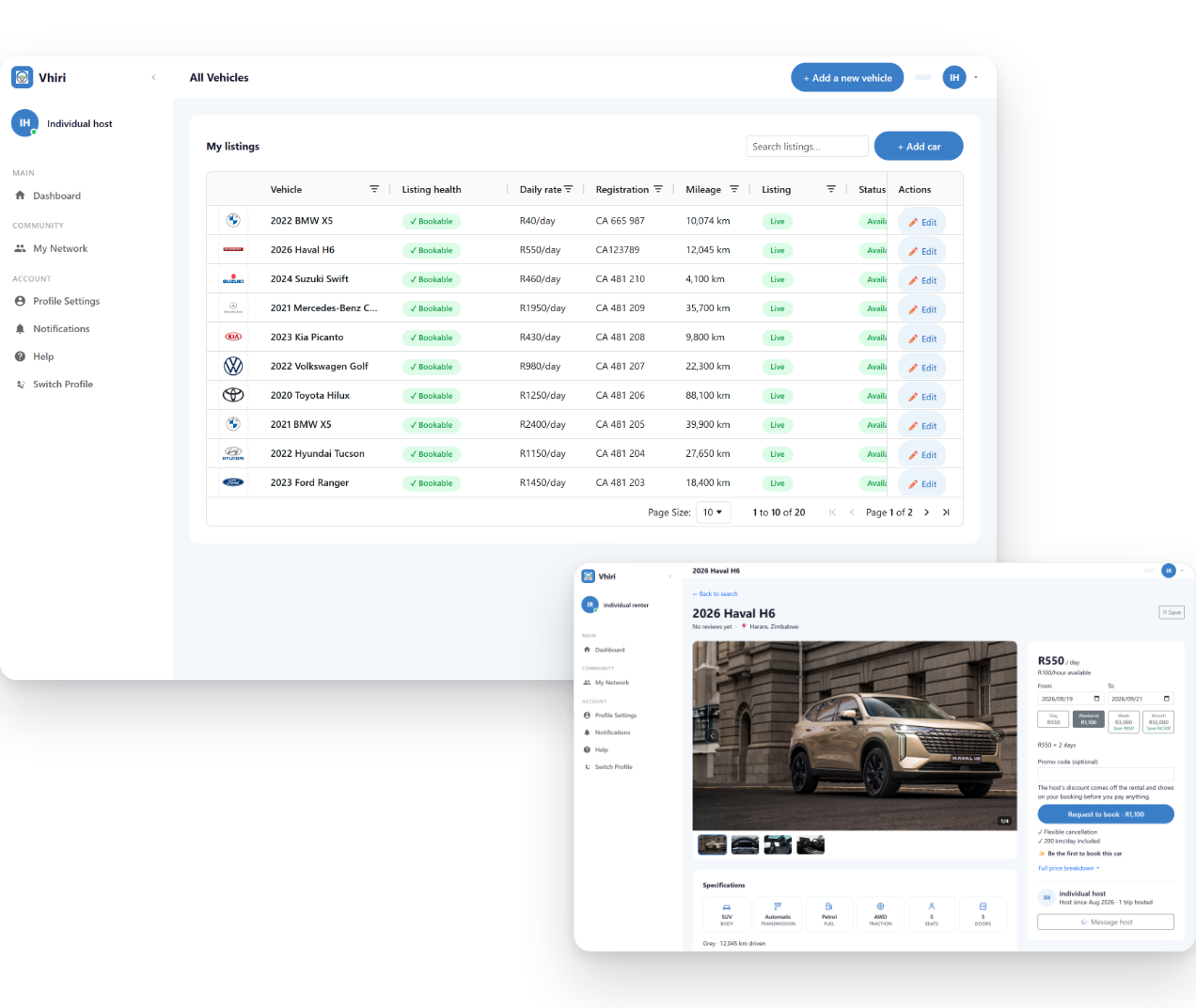
Task: Click the Toyota logo in the Hilux row
Action: point(233,395)
